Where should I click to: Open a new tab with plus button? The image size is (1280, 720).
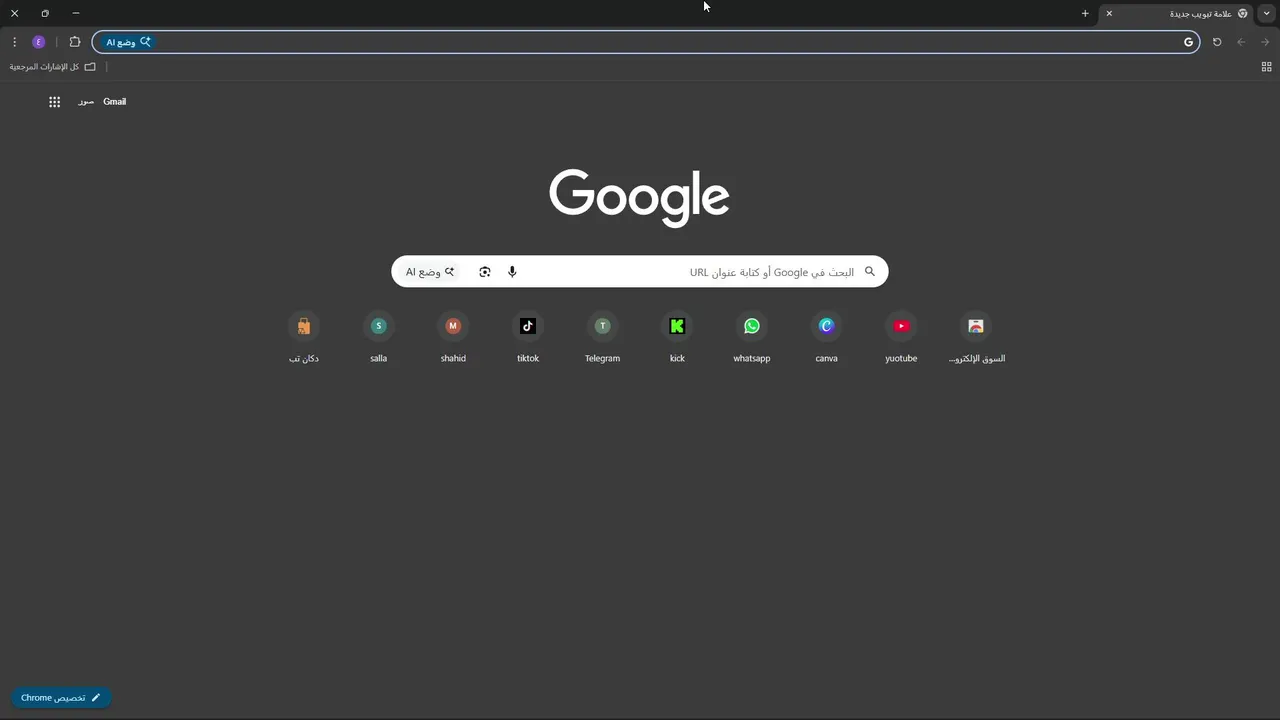click(1085, 13)
